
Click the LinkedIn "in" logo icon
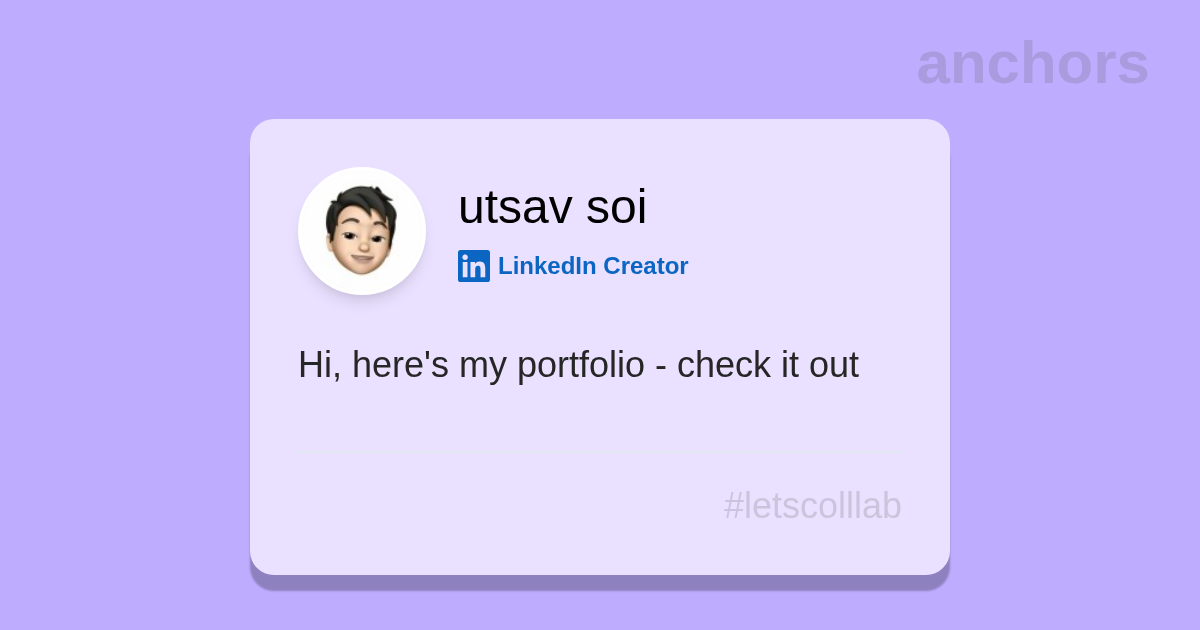coord(474,266)
